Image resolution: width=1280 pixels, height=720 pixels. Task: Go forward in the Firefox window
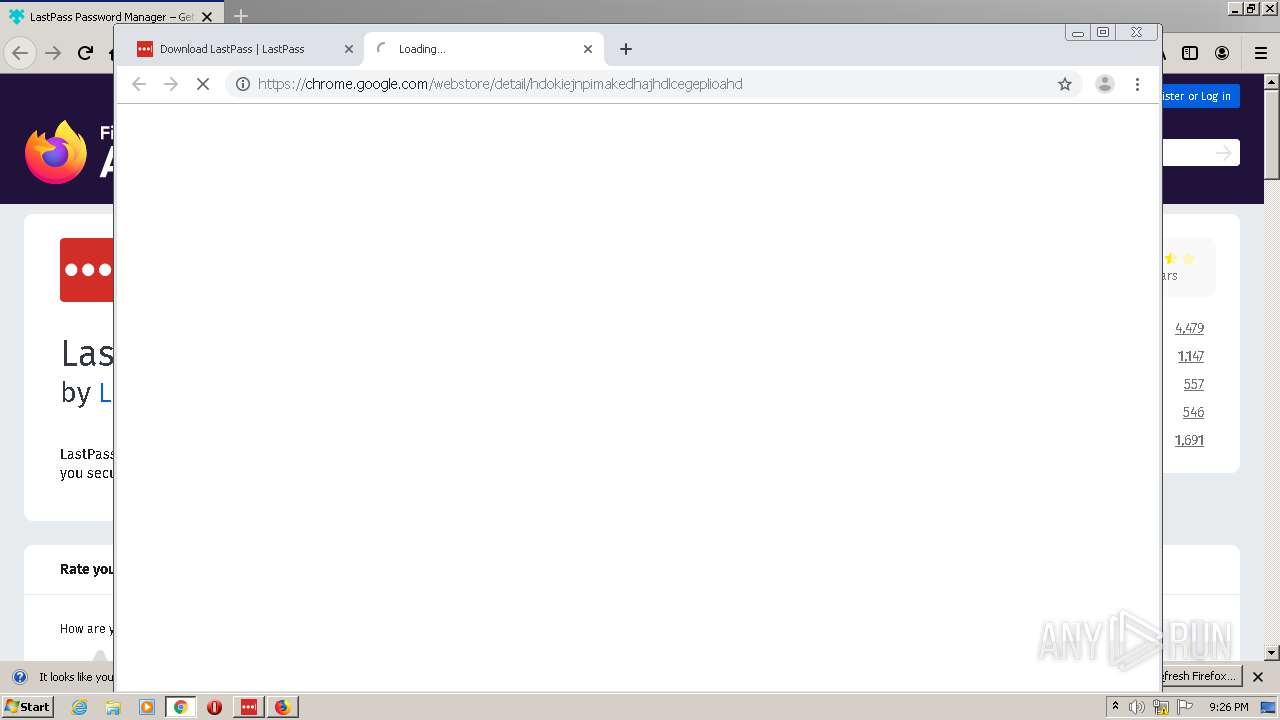pos(53,53)
